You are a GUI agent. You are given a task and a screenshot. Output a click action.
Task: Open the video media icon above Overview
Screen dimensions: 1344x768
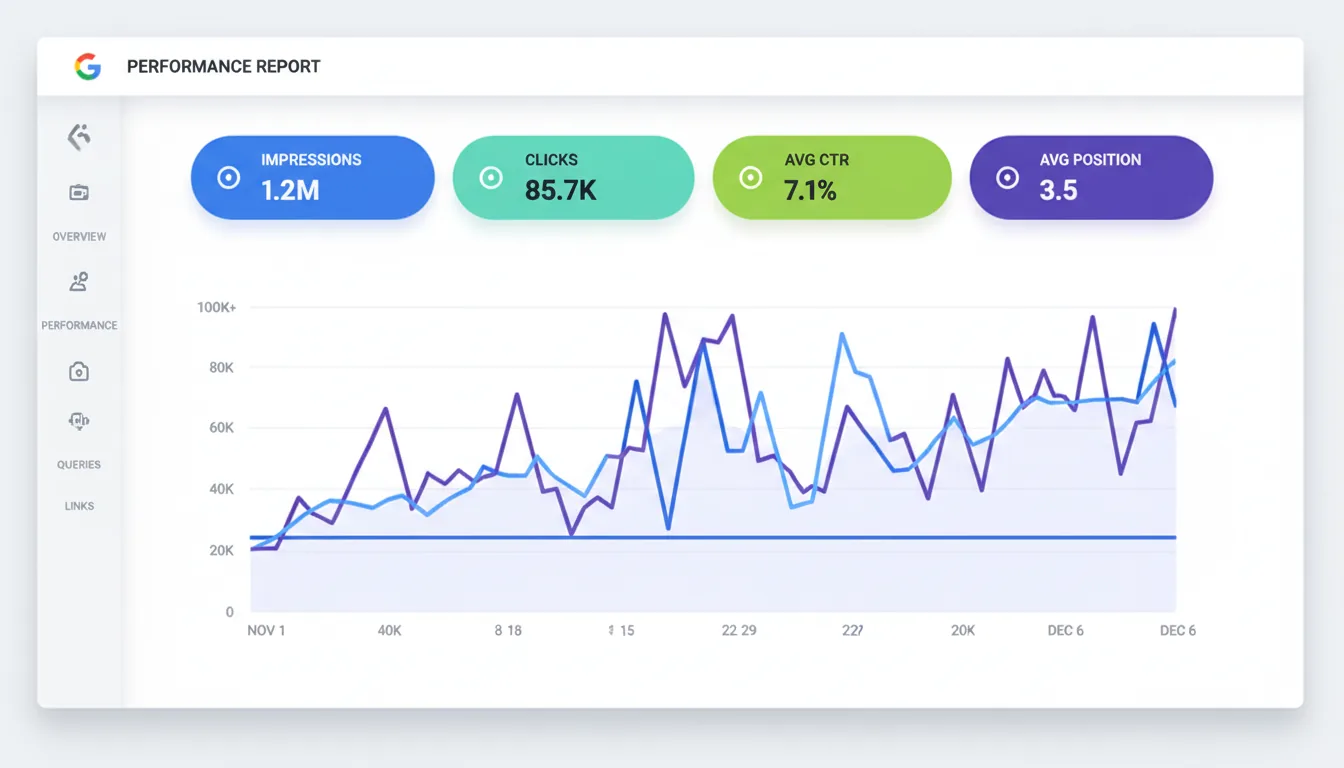pyautogui.click(x=78, y=192)
